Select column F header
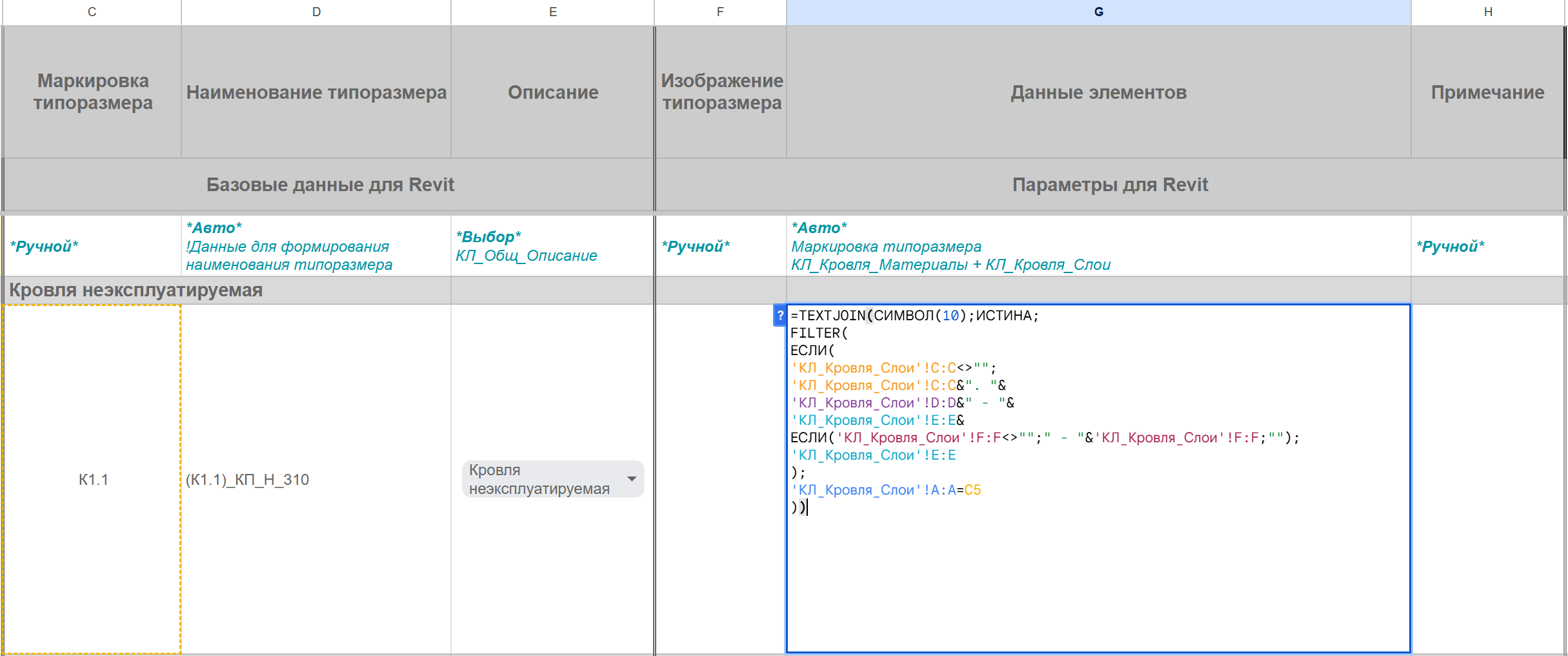 [720, 12]
